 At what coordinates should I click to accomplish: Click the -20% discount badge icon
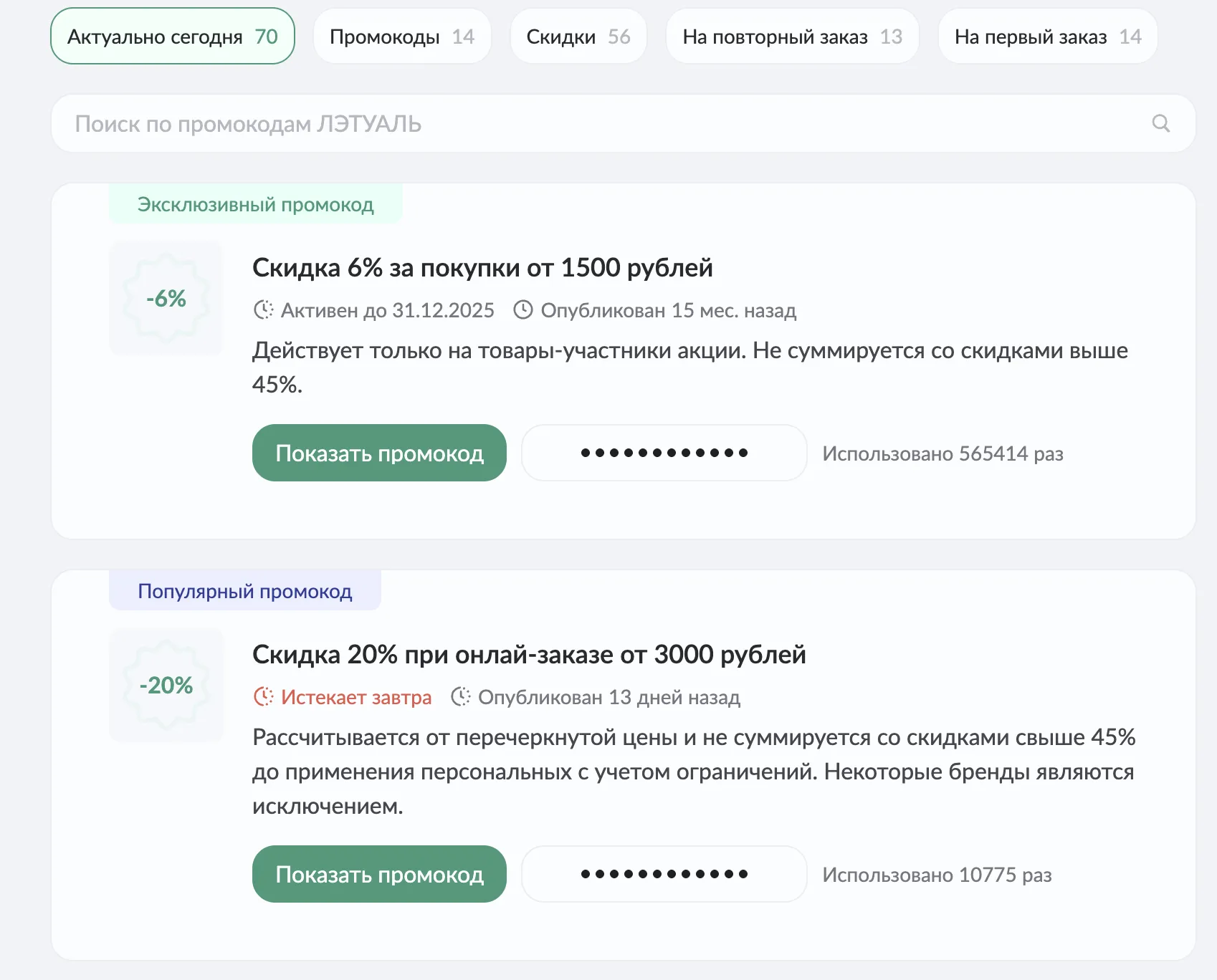[x=166, y=685]
